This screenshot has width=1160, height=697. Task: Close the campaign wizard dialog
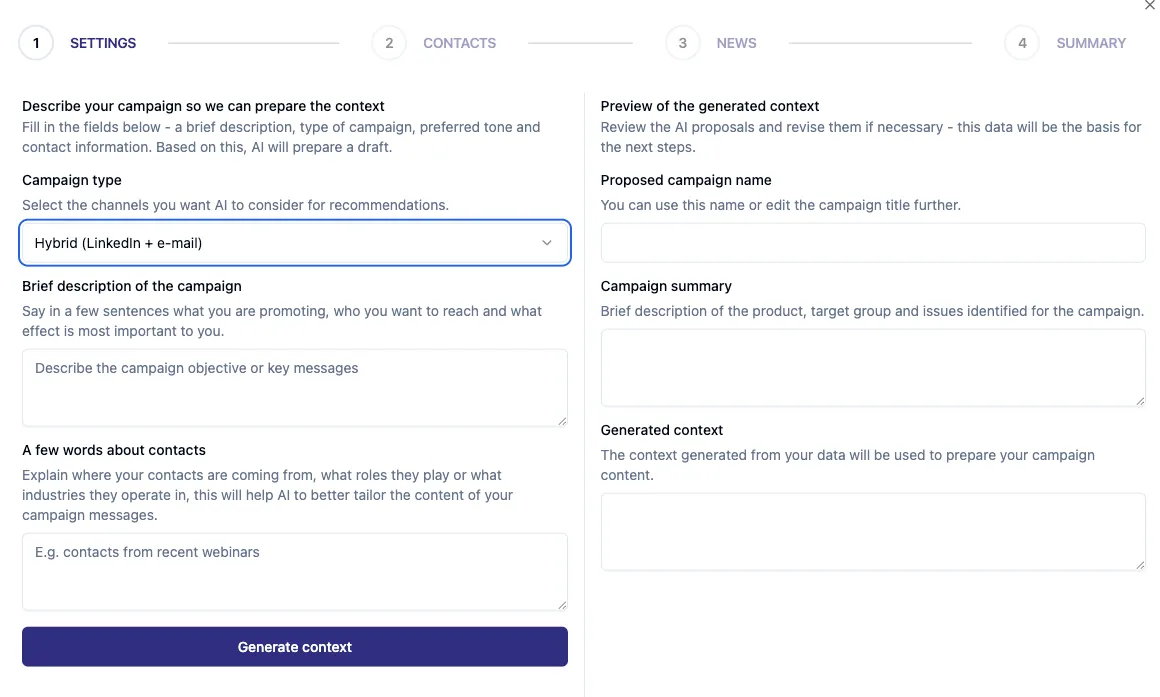[x=1149, y=6]
